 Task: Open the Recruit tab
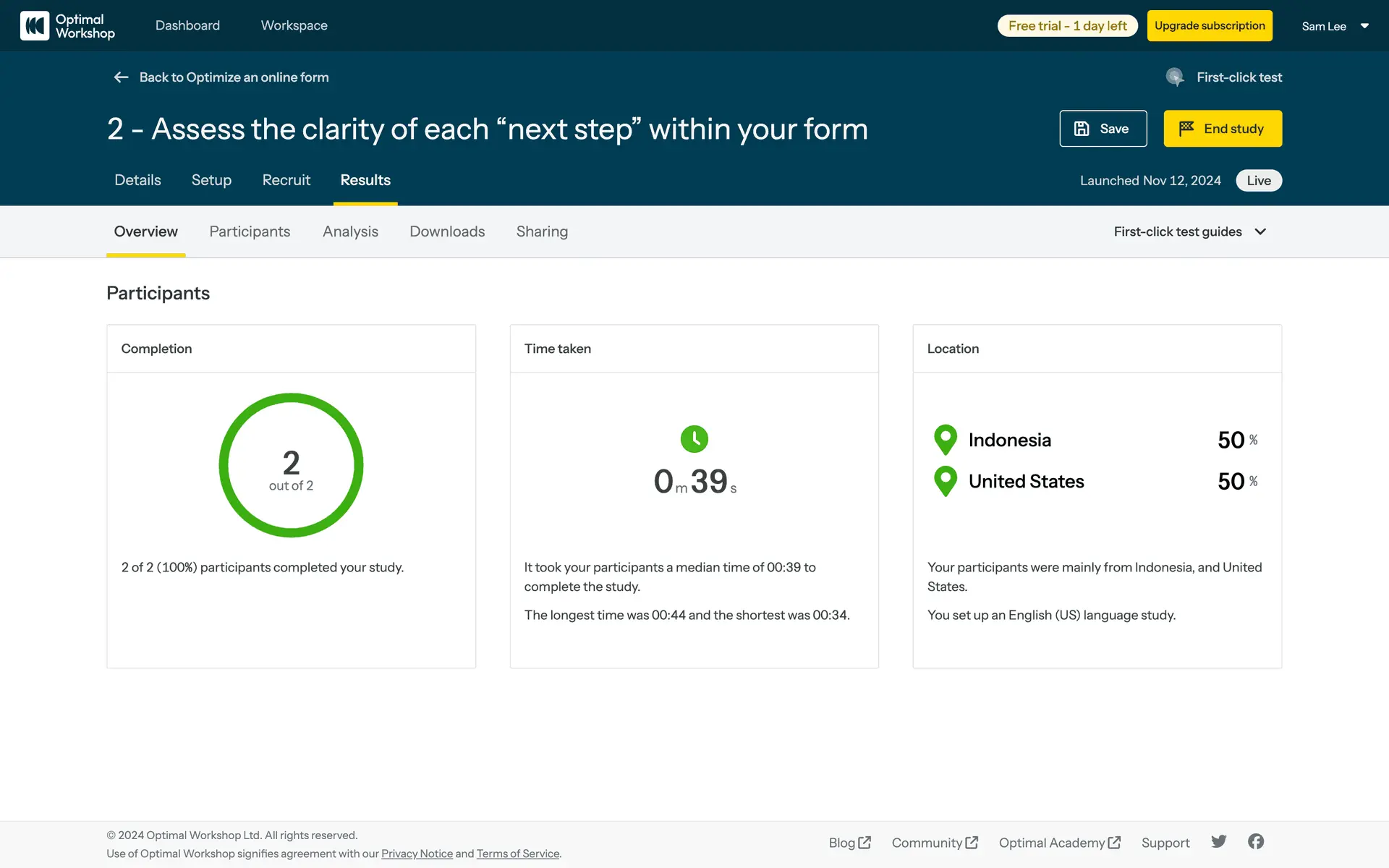286,180
